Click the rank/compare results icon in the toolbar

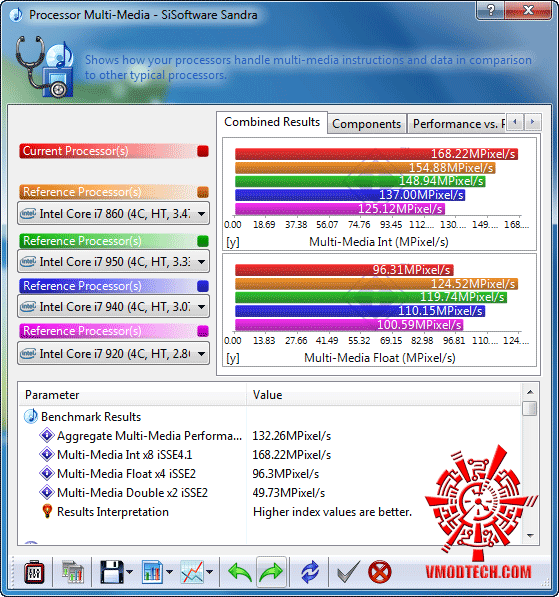(x=72, y=572)
